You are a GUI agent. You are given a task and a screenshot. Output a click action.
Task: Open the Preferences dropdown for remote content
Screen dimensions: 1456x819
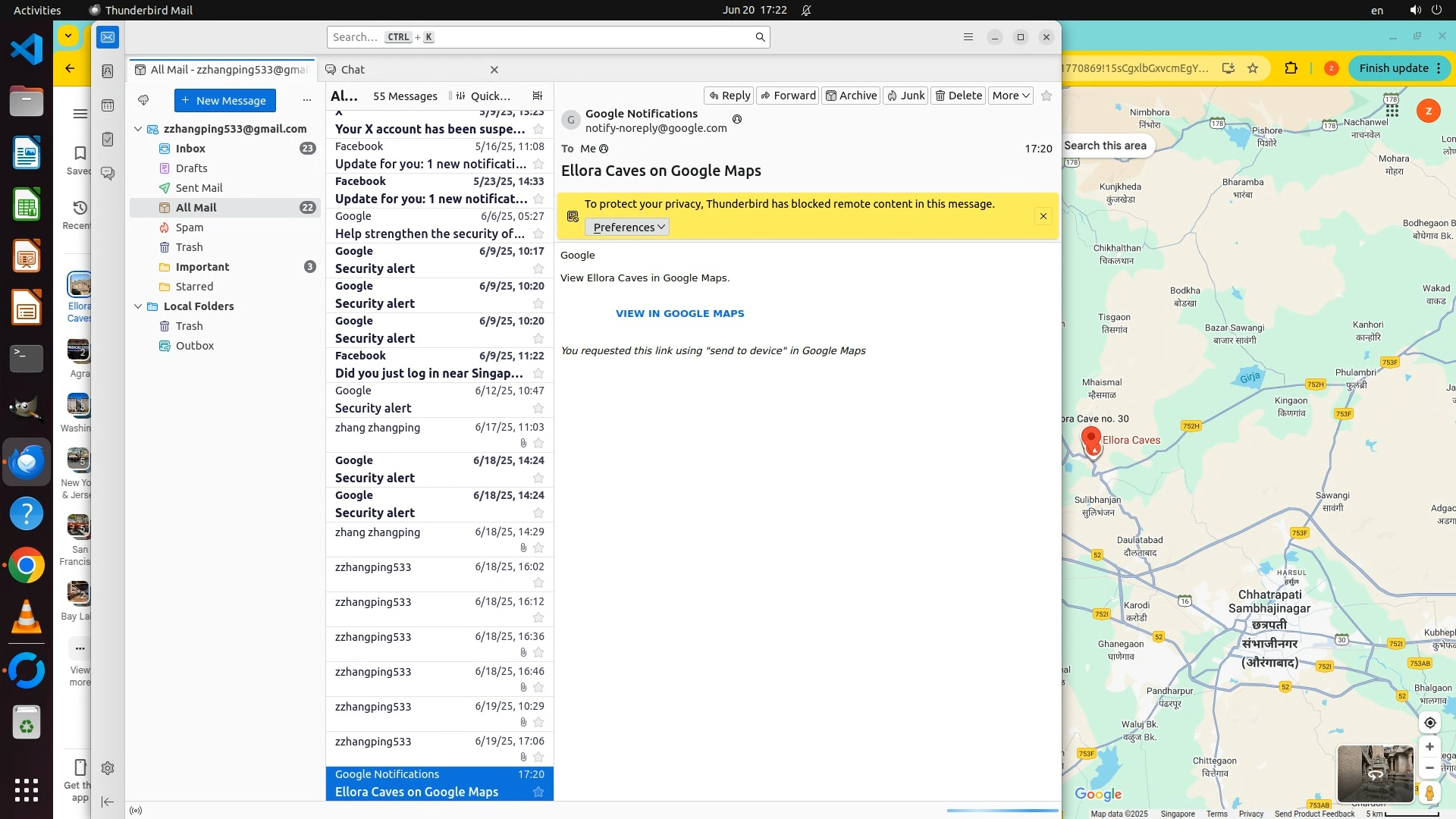(627, 227)
